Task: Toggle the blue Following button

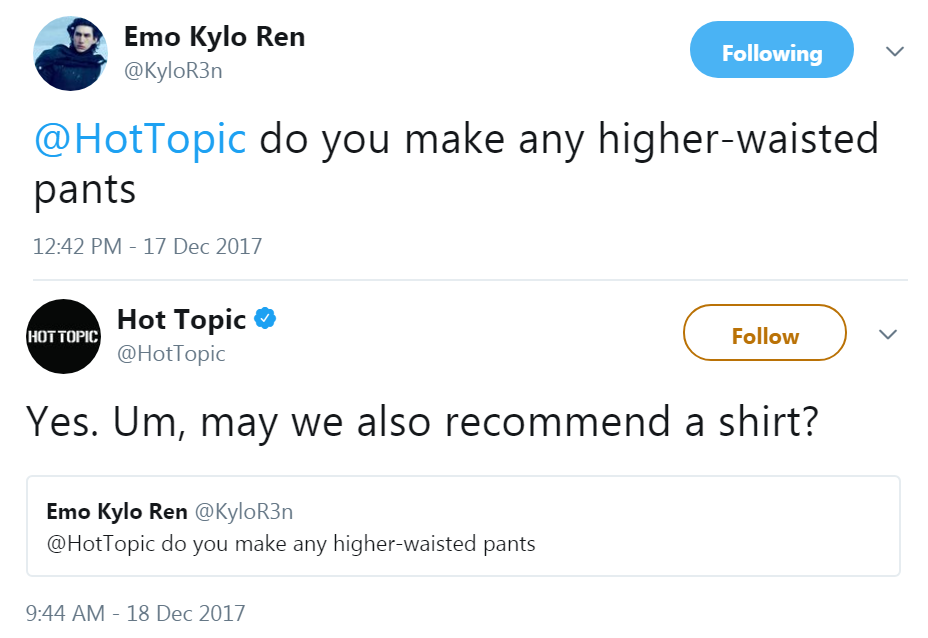Action: click(x=771, y=53)
